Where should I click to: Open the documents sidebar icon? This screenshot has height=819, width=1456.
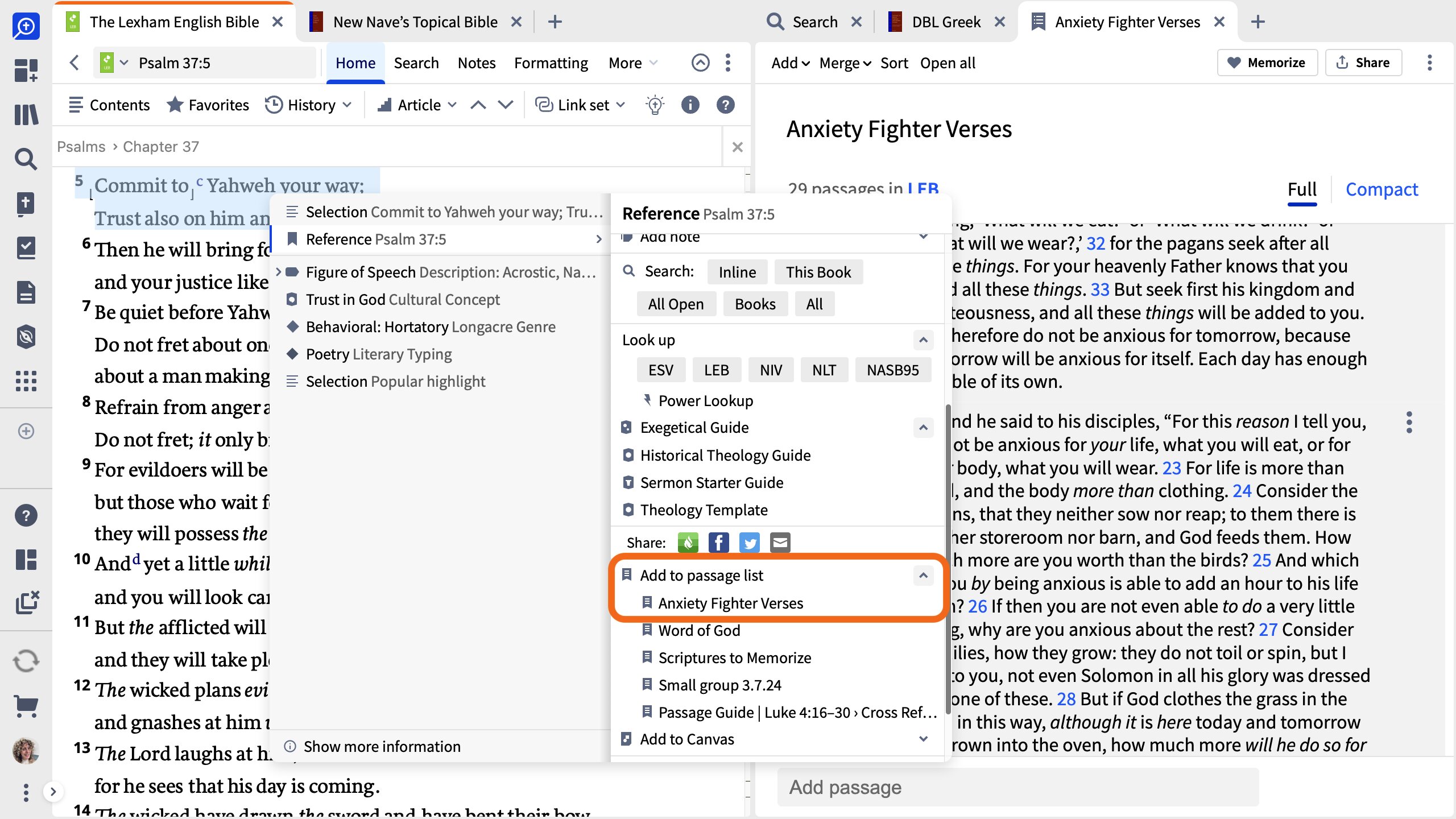tap(26, 292)
